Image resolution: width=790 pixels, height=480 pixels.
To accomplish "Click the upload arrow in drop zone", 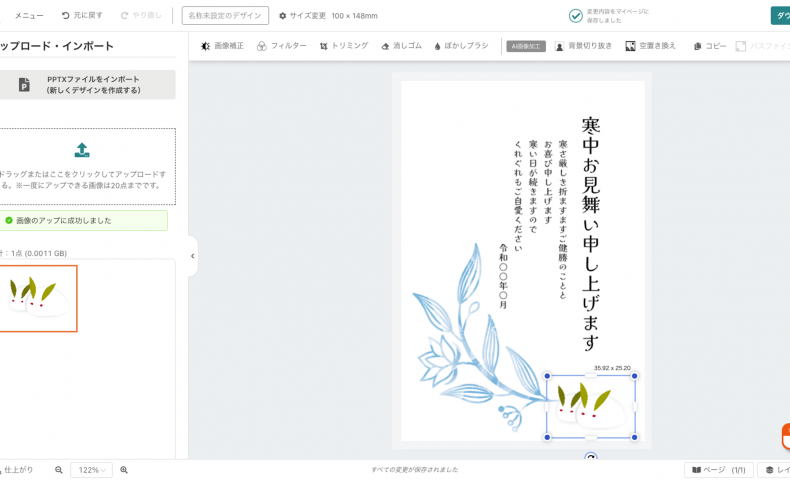I will 82,150.
